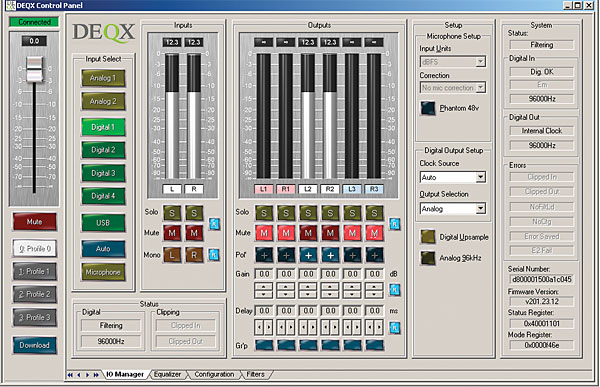Select the Digital 2 input
The height and width of the screenshot is (387, 600).
pos(103,150)
